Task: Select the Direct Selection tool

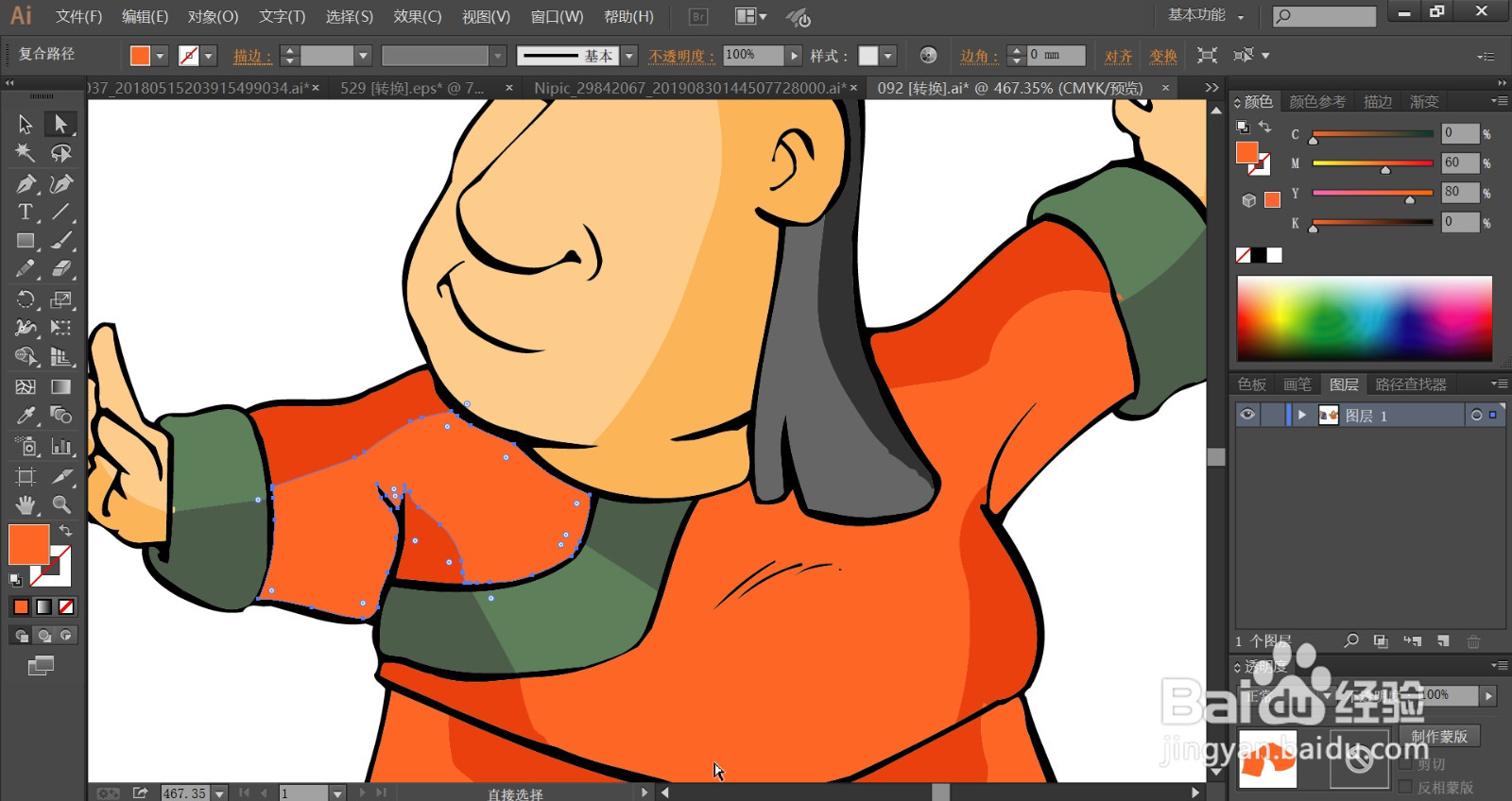Action: tap(60, 124)
